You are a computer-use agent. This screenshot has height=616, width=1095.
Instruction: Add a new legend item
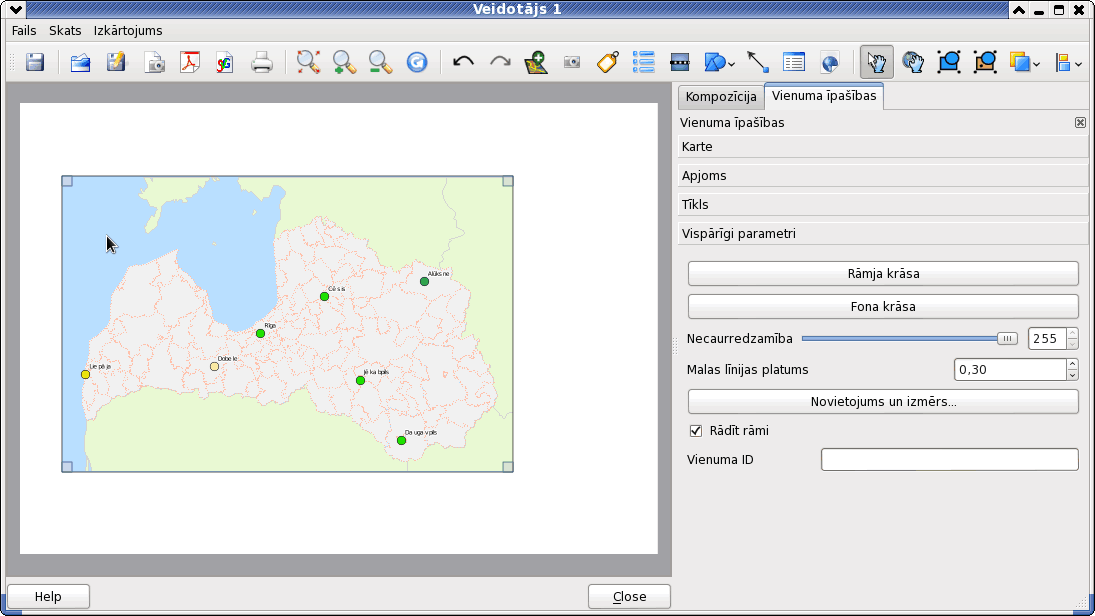coord(643,62)
